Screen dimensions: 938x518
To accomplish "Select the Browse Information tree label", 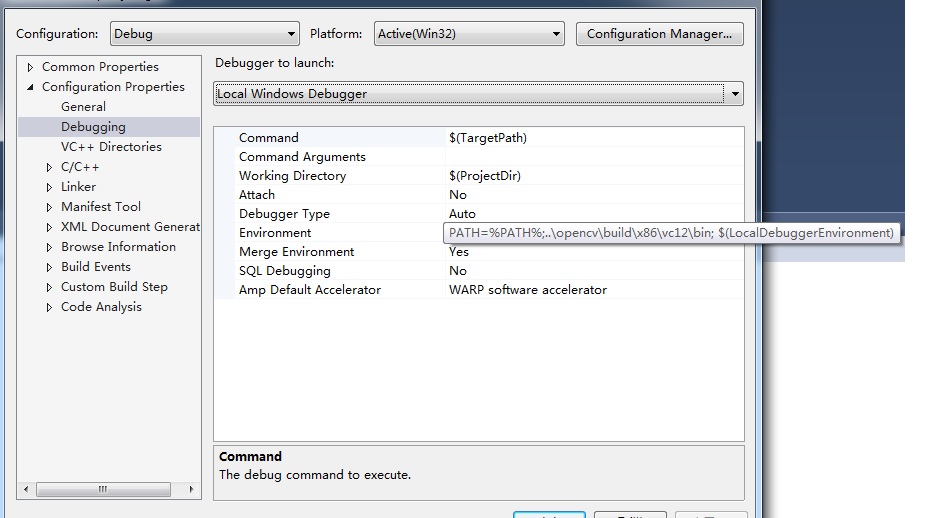I will pos(118,247).
